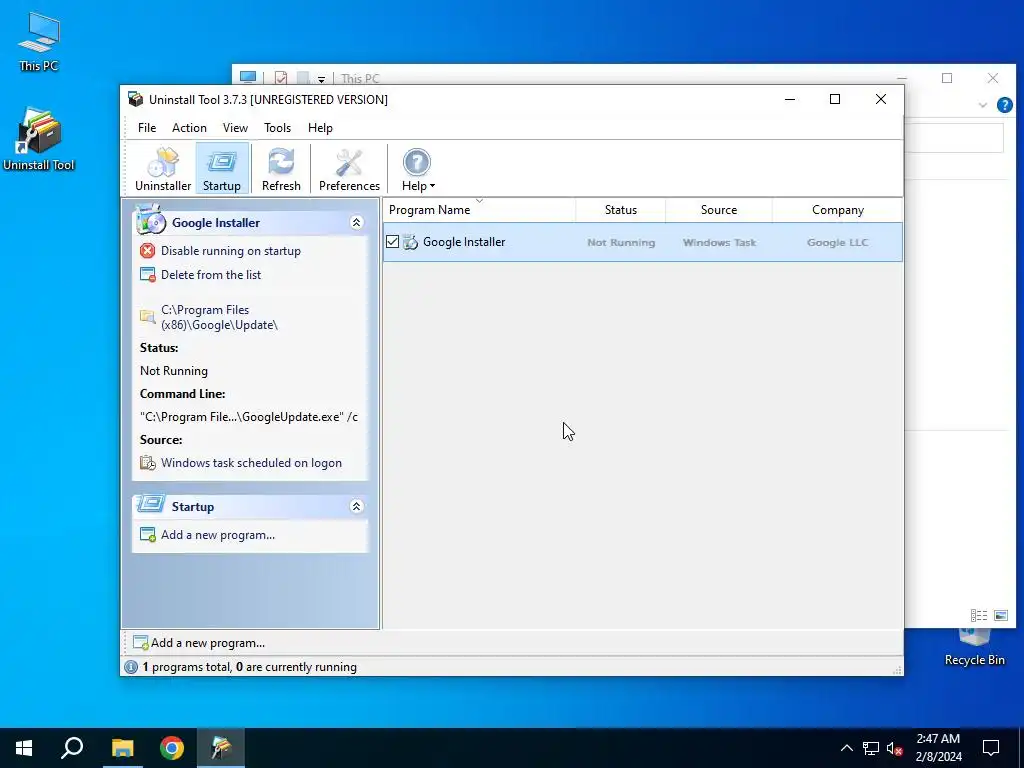This screenshot has width=1024, height=768.
Task: Open Uninstall Tool desktop shortcut
Action: coord(39,139)
